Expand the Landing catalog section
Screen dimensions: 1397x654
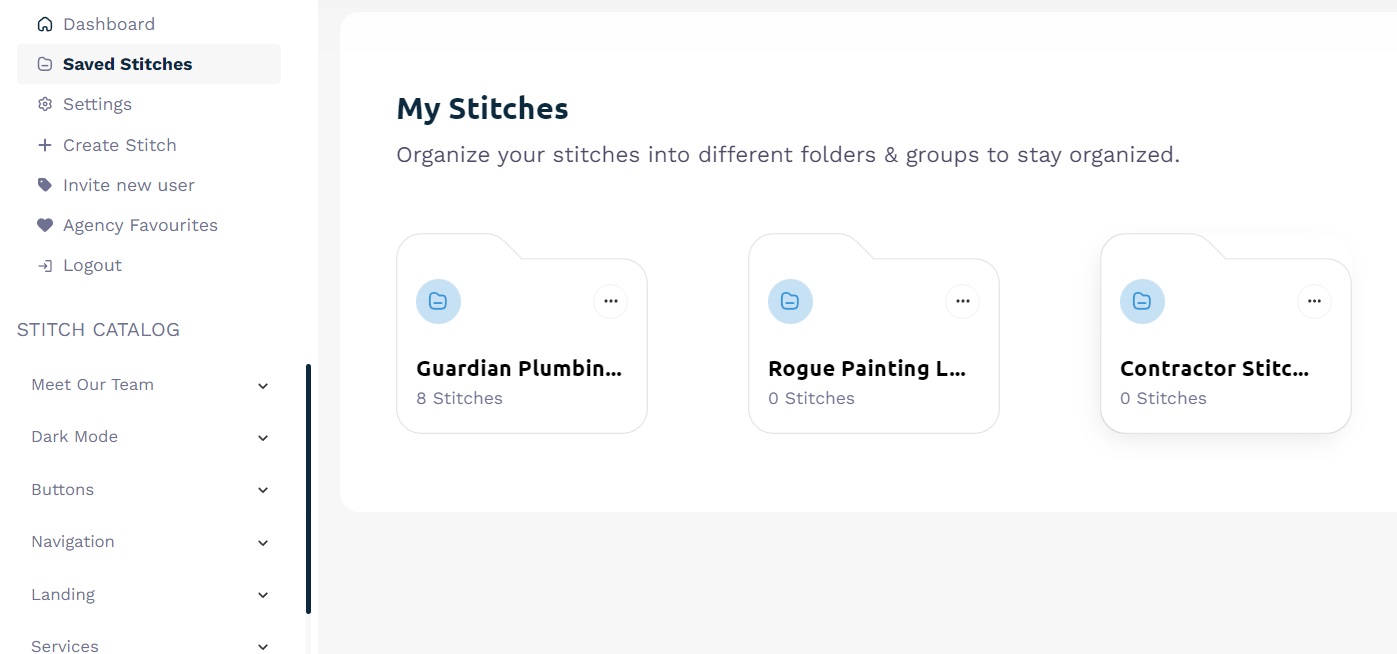(x=263, y=595)
